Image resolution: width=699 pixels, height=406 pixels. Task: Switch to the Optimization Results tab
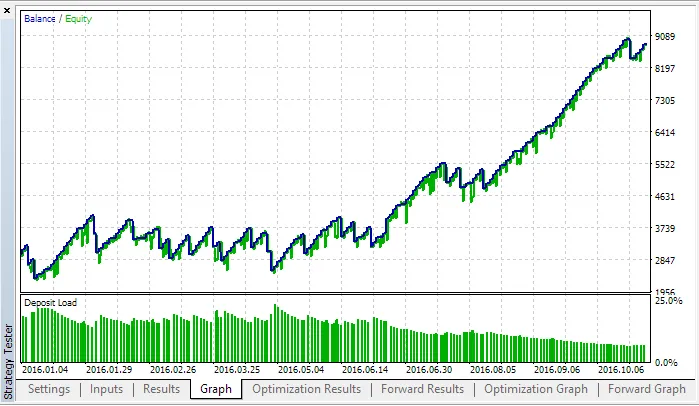point(306,389)
